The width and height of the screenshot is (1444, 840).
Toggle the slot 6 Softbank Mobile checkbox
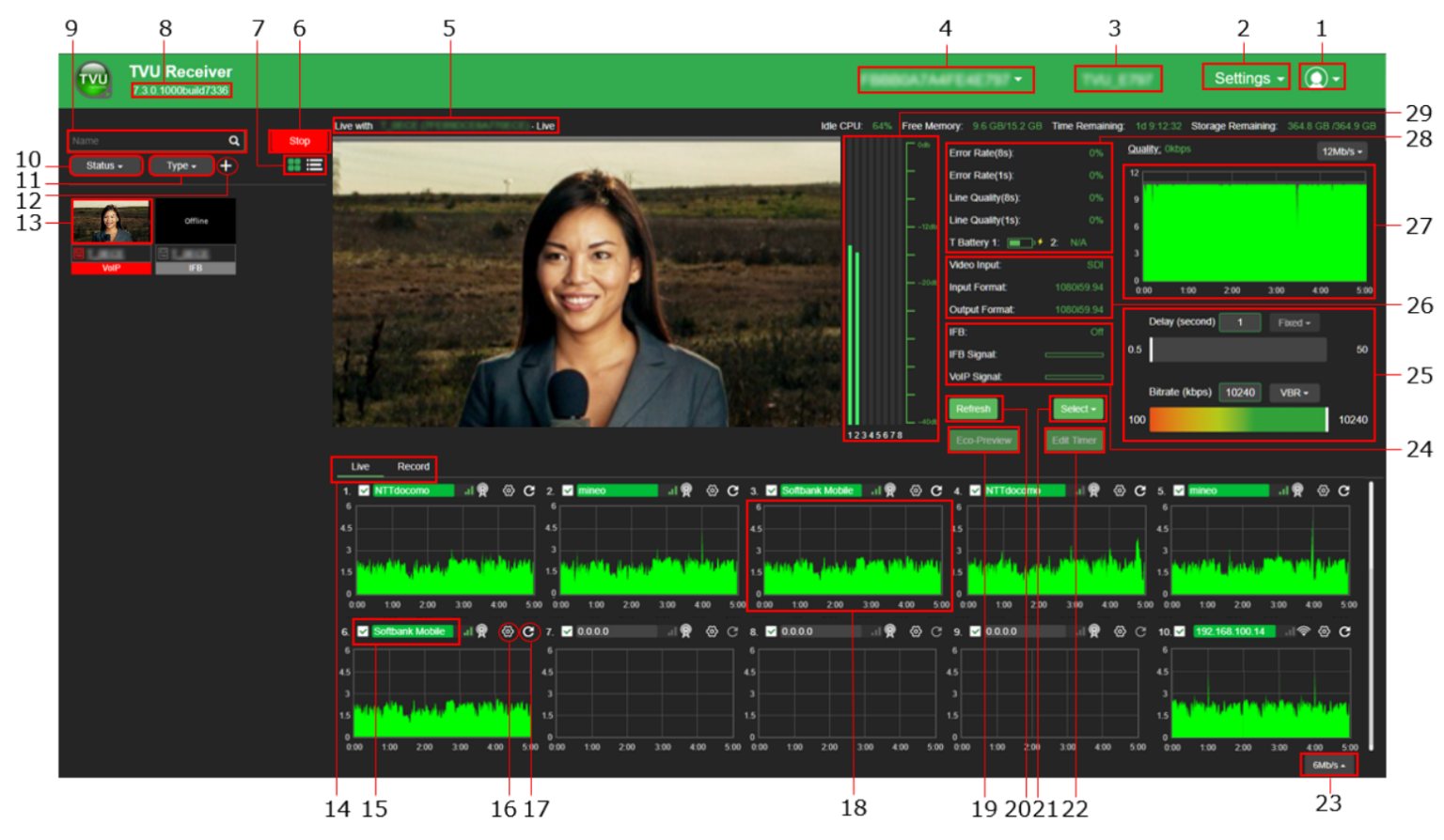pos(363,631)
